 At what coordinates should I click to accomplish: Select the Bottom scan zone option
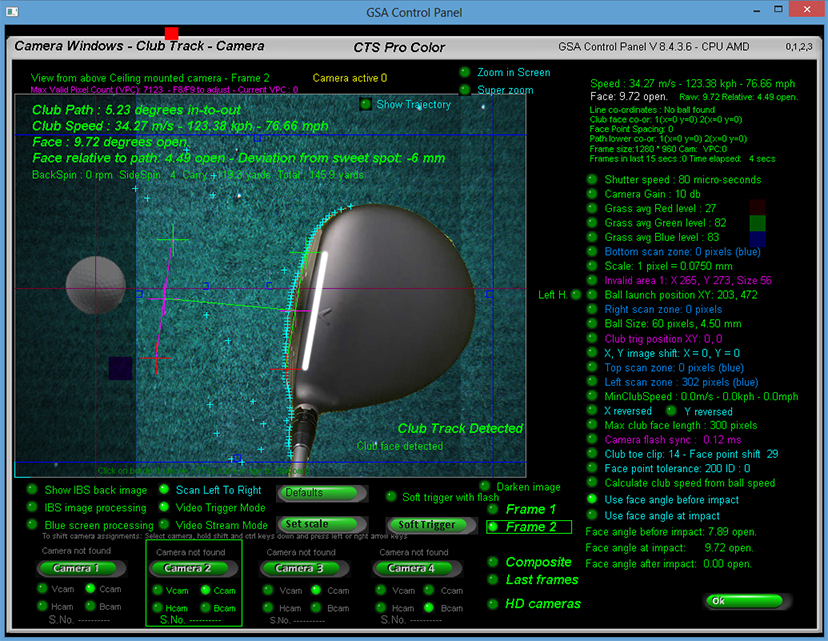(592, 251)
